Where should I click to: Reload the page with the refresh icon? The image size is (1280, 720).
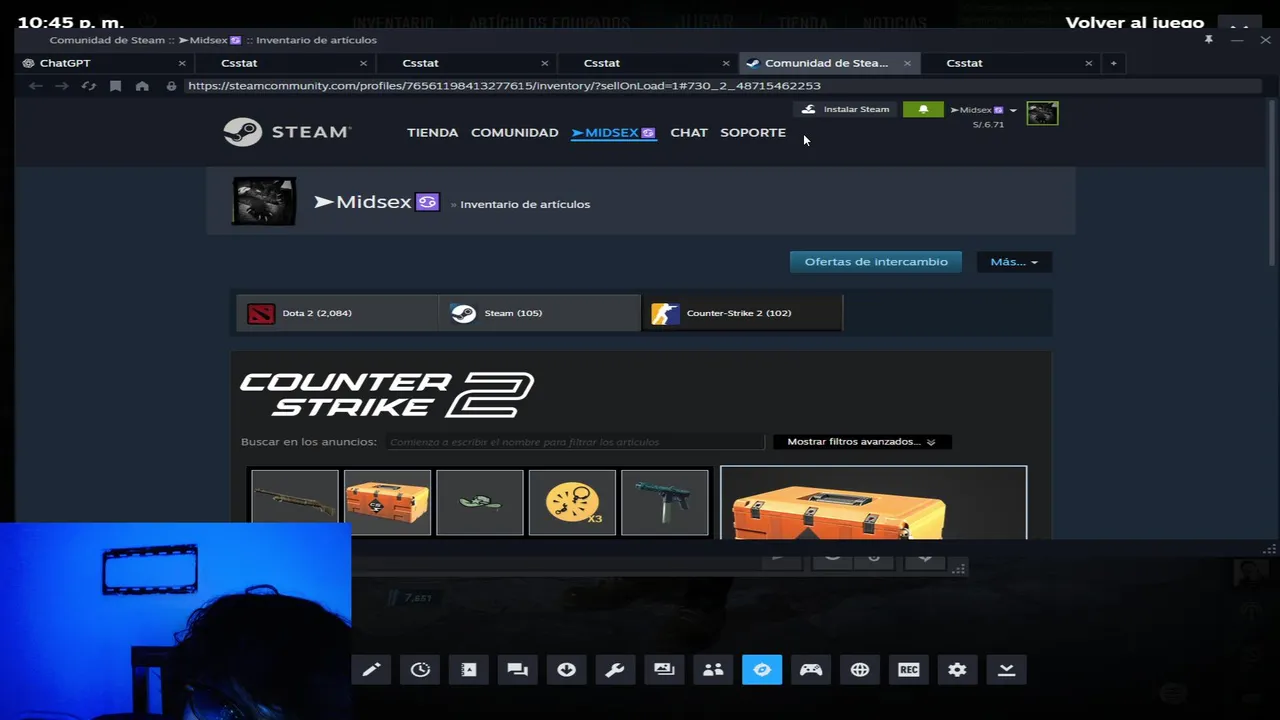(89, 86)
